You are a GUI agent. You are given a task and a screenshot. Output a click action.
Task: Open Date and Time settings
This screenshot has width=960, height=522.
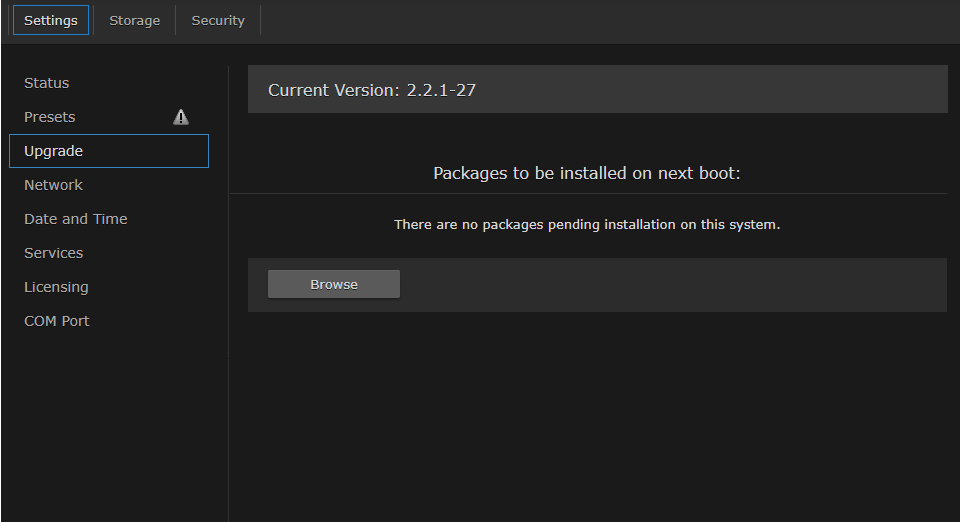pos(76,219)
